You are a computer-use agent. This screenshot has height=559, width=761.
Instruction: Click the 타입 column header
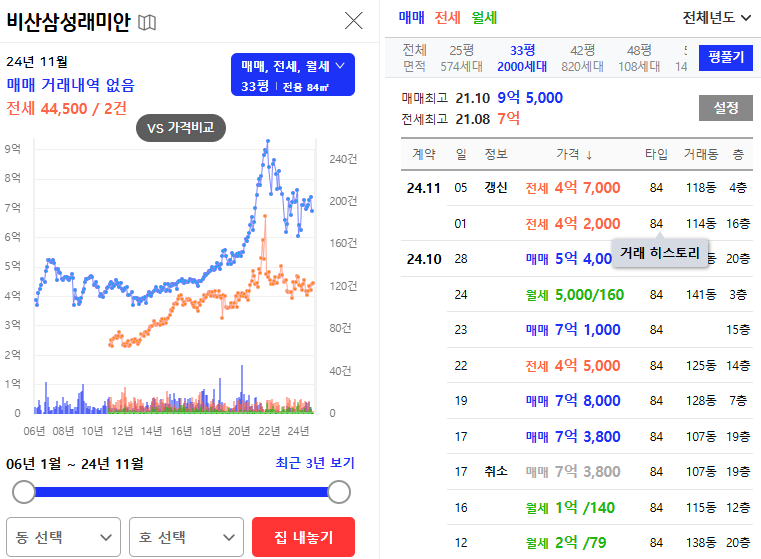656,154
